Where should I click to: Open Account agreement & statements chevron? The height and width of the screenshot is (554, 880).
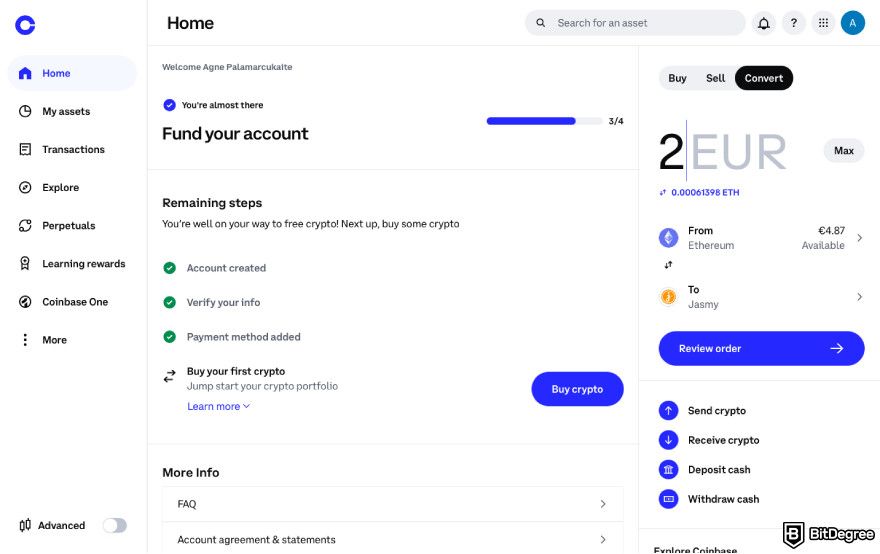point(603,539)
